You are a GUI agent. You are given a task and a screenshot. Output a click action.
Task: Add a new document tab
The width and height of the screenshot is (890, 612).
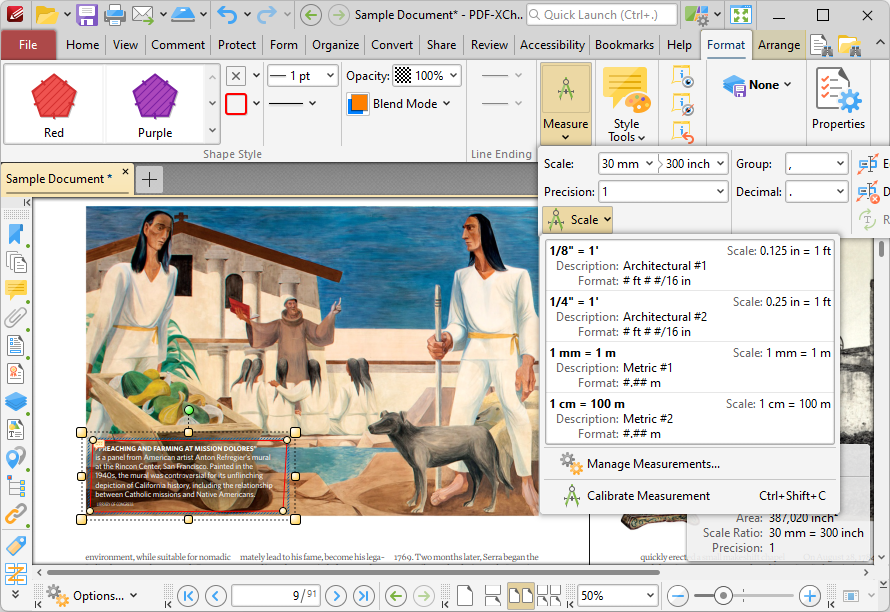(x=149, y=179)
